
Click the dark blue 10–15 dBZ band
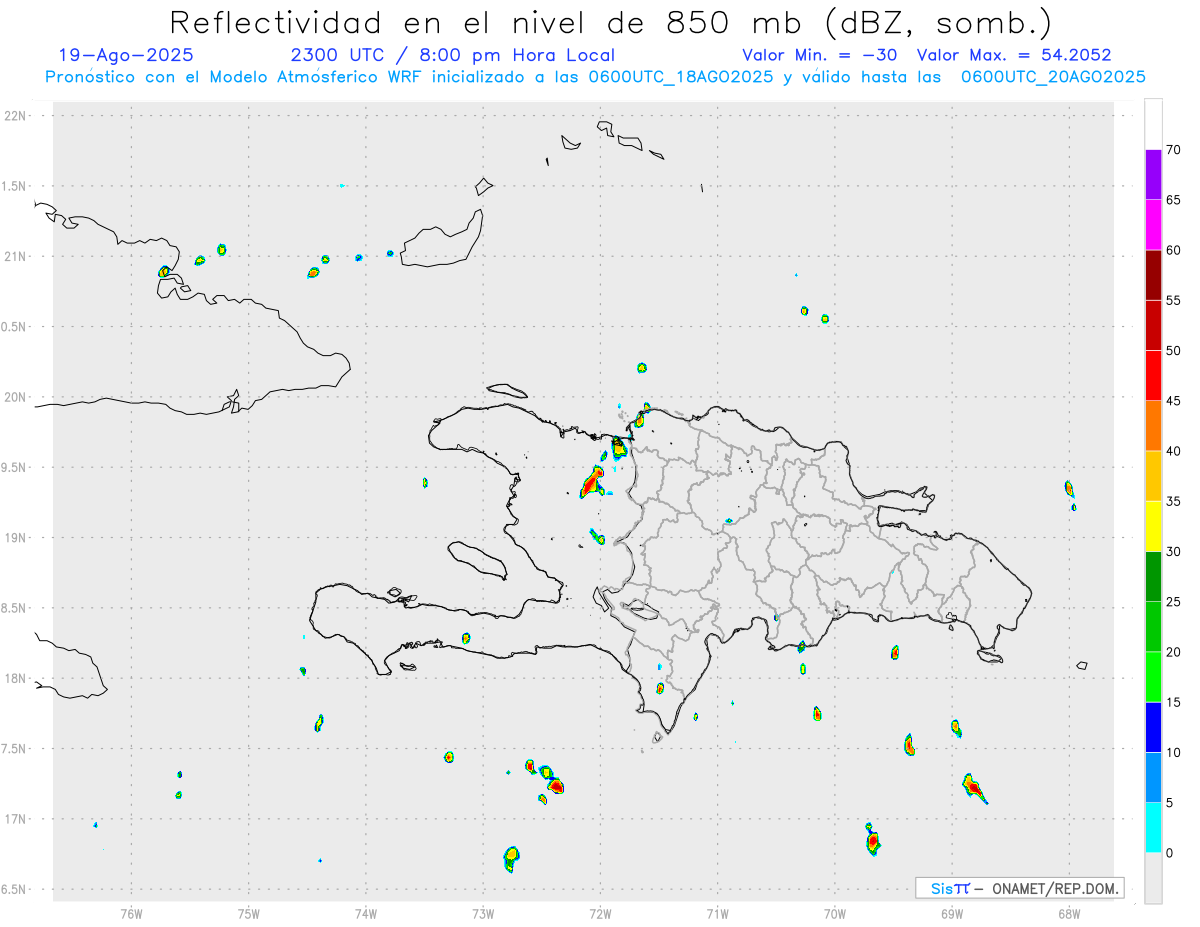click(1153, 727)
